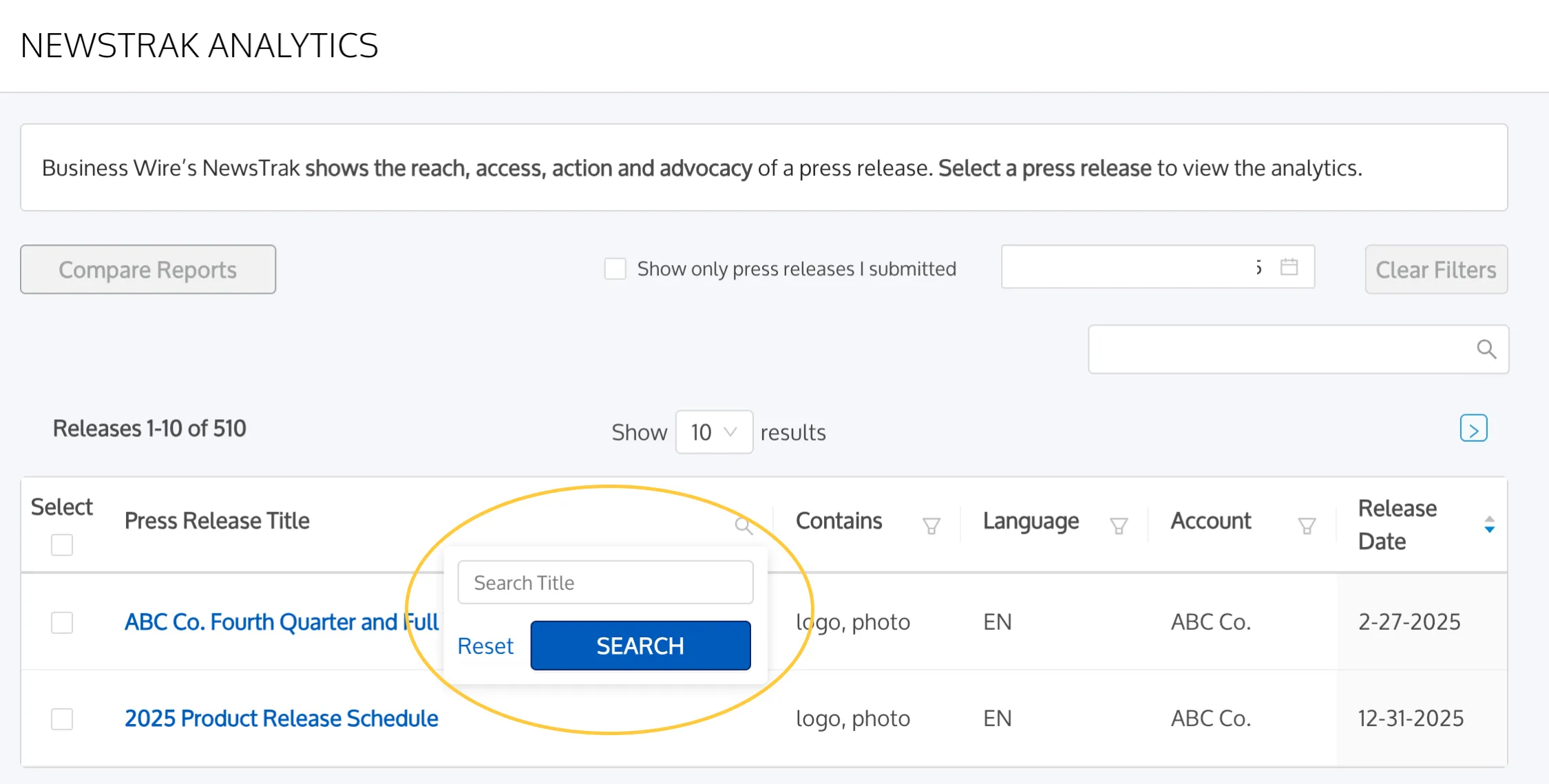Enable Show only press releases I submitted

pyautogui.click(x=615, y=268)
